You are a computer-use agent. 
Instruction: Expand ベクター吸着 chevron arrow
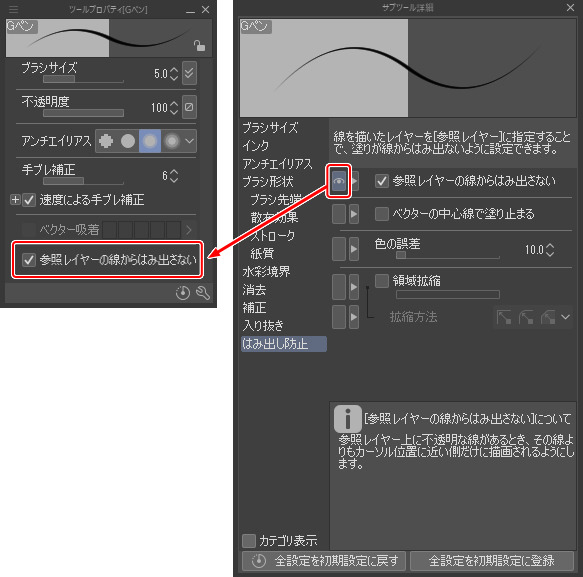coord(189,230)
